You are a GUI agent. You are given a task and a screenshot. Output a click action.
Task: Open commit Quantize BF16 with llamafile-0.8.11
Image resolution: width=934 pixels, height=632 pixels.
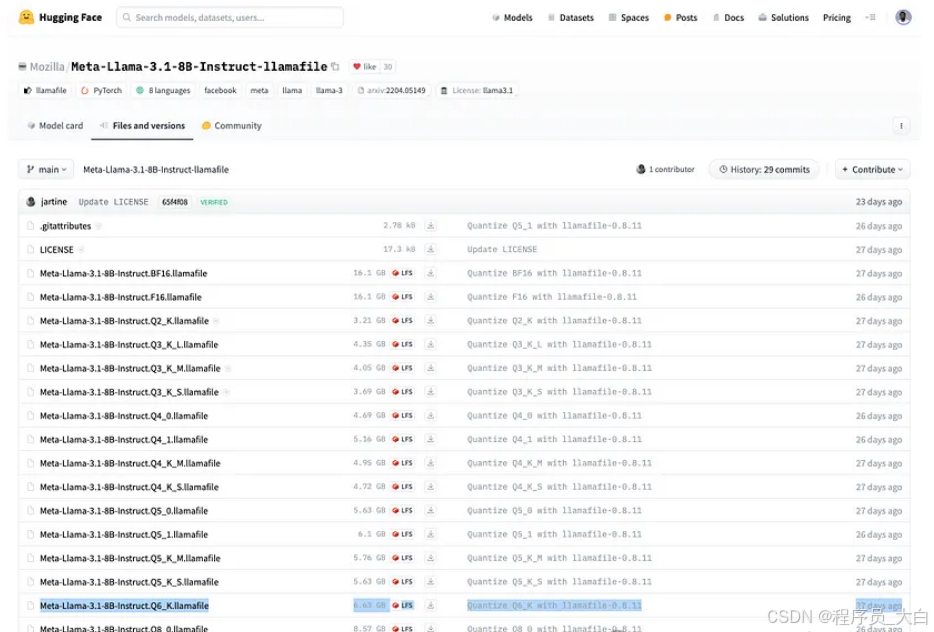(555, 273)
